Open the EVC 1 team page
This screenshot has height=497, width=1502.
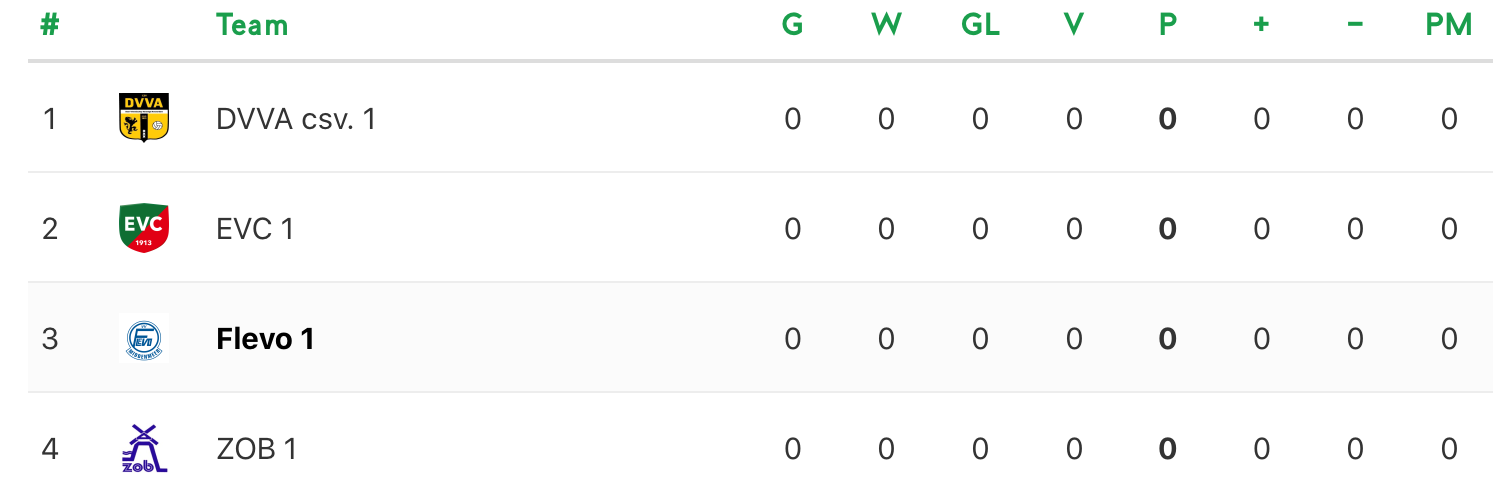coord(255,229)
